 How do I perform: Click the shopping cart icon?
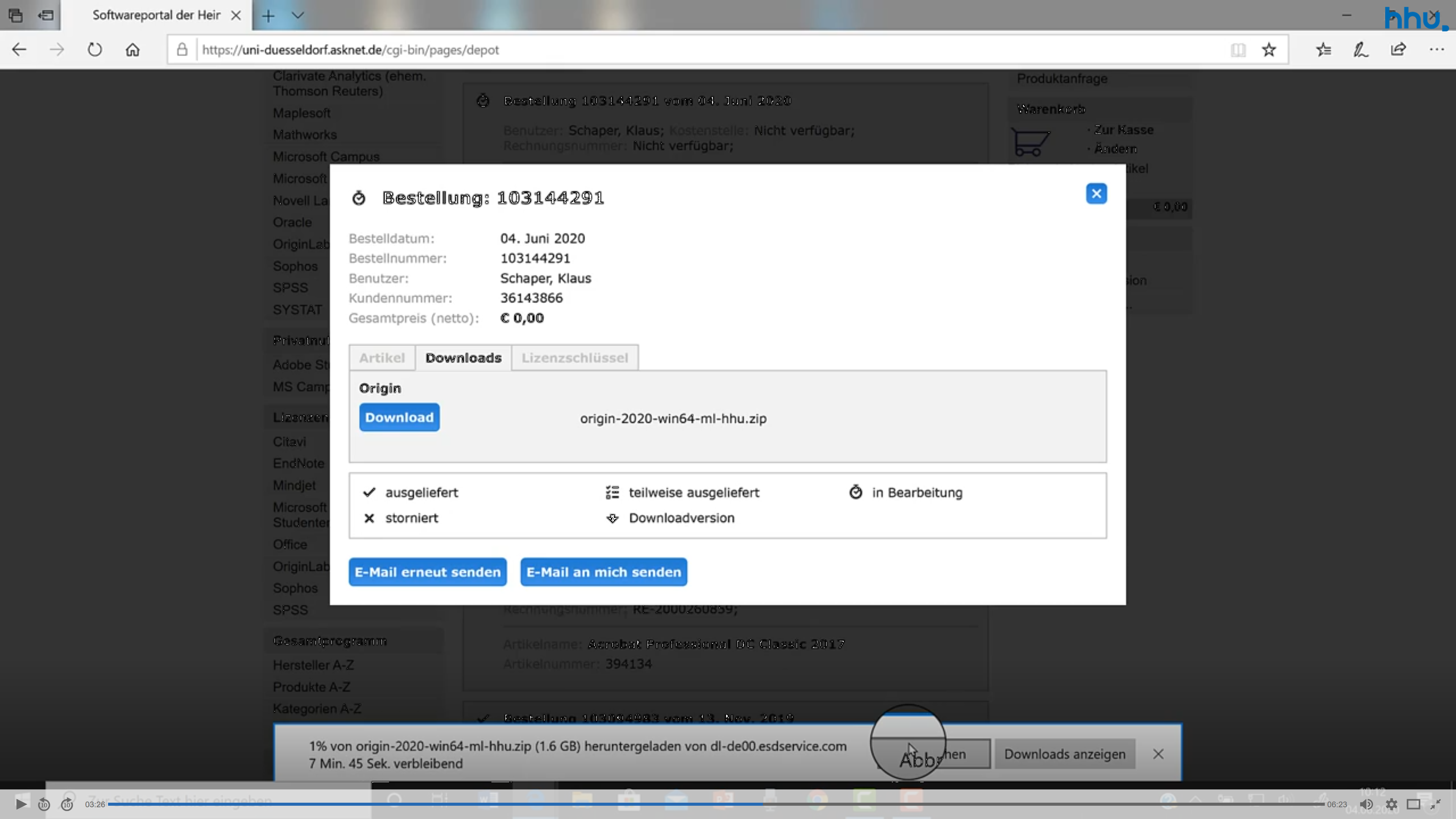point(1030,141)
